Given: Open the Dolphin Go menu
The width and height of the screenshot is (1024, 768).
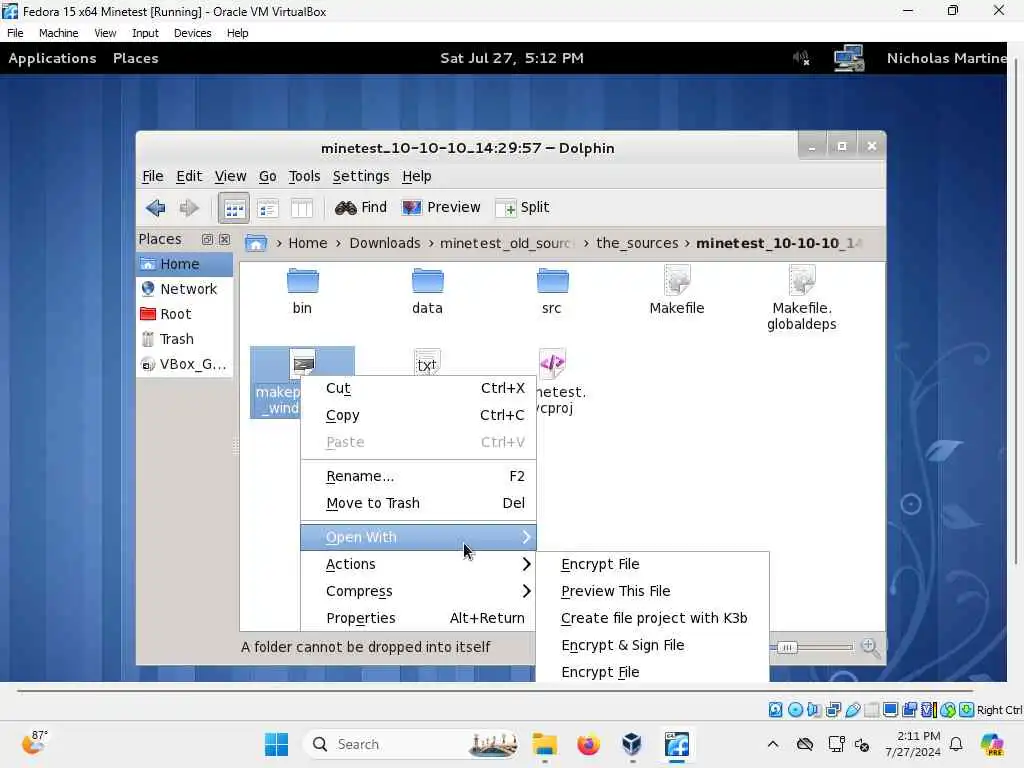Looking at the screenshot, I should pos(268,176).
